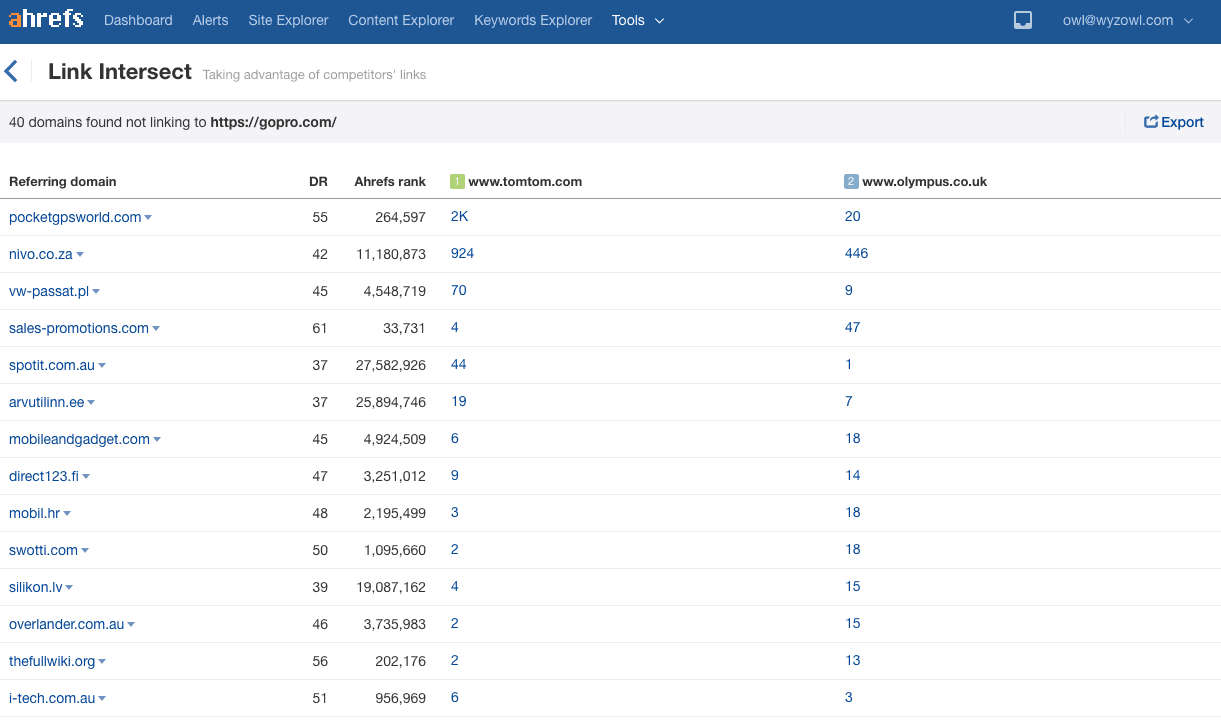Open the Dashboard menu item
Screen dimensions: 1221x722
(138, 20)
